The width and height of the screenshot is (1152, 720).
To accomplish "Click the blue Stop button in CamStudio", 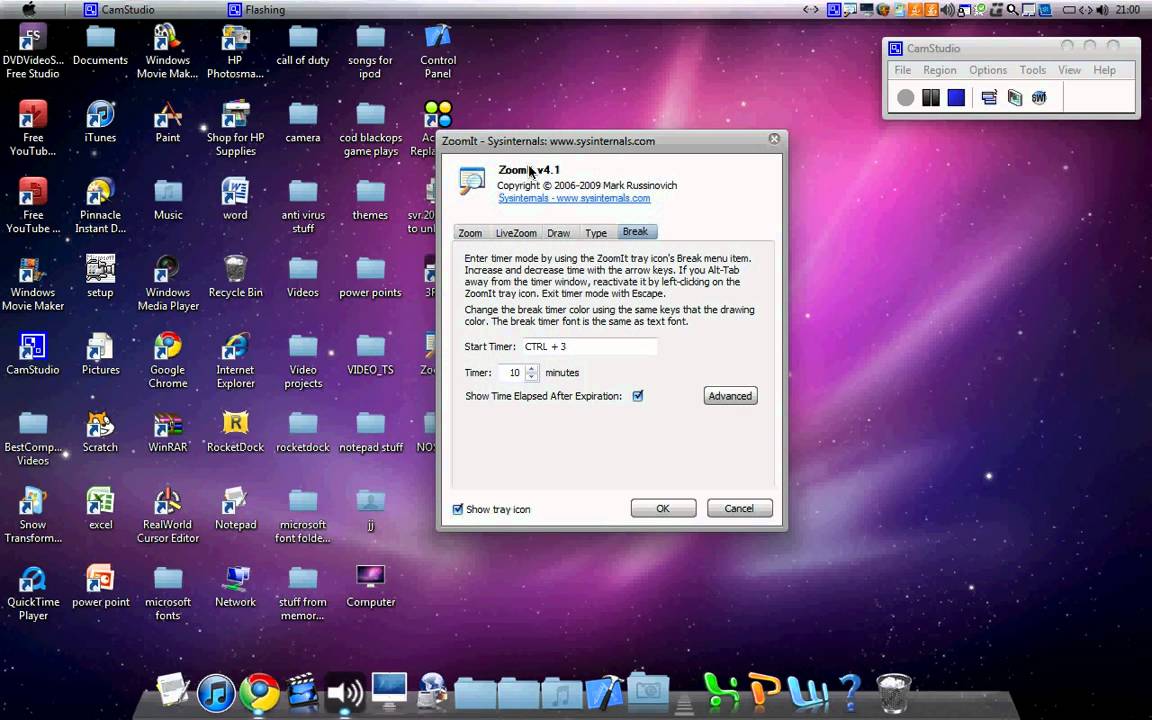I will (x=956, y=97).
